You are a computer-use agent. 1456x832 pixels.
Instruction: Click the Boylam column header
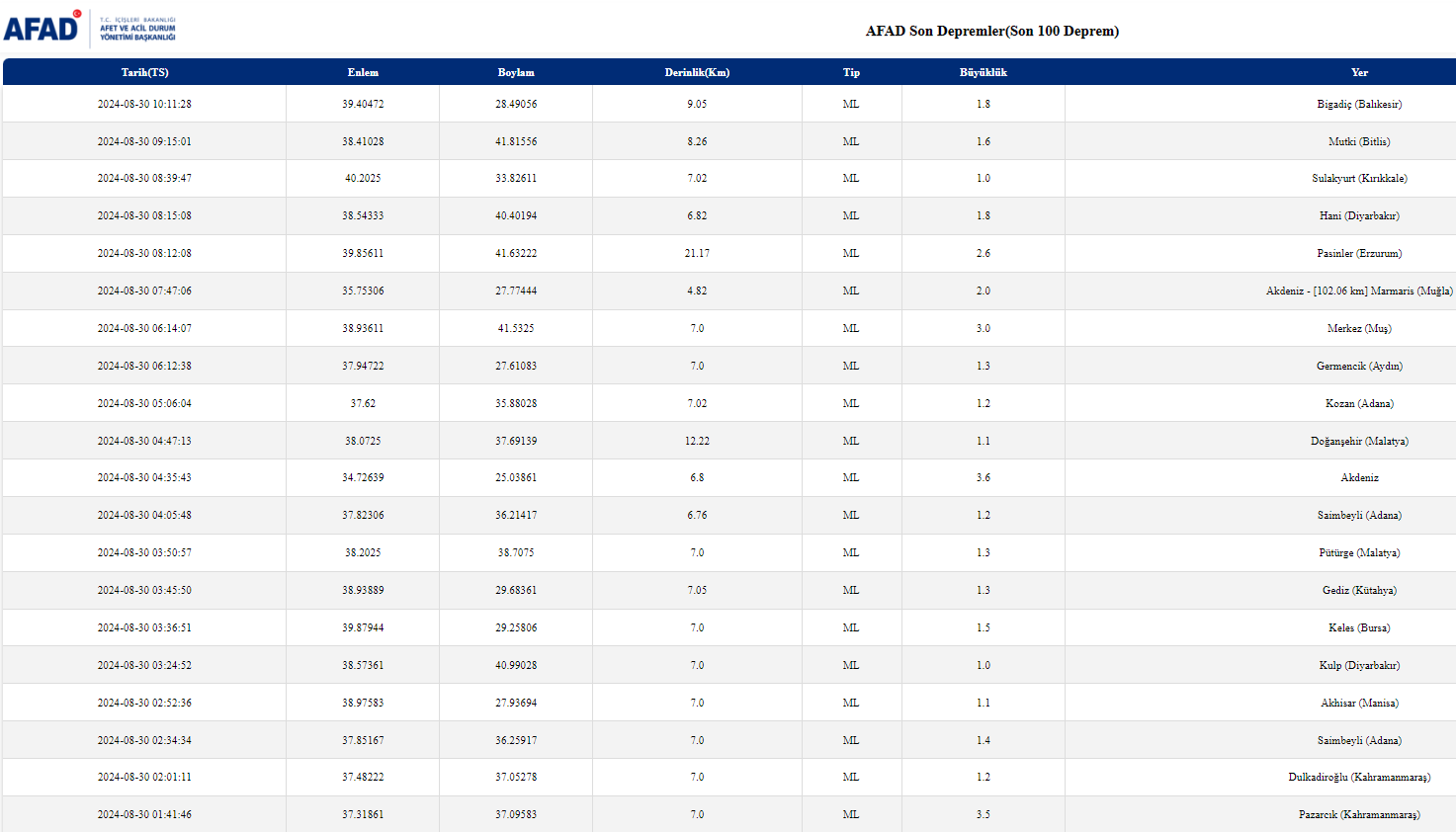click(x=516, y=72)
